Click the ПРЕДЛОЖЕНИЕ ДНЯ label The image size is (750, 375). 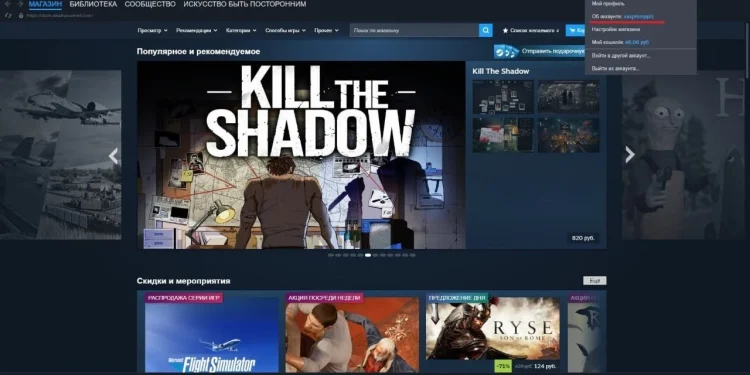click(457, 298)
